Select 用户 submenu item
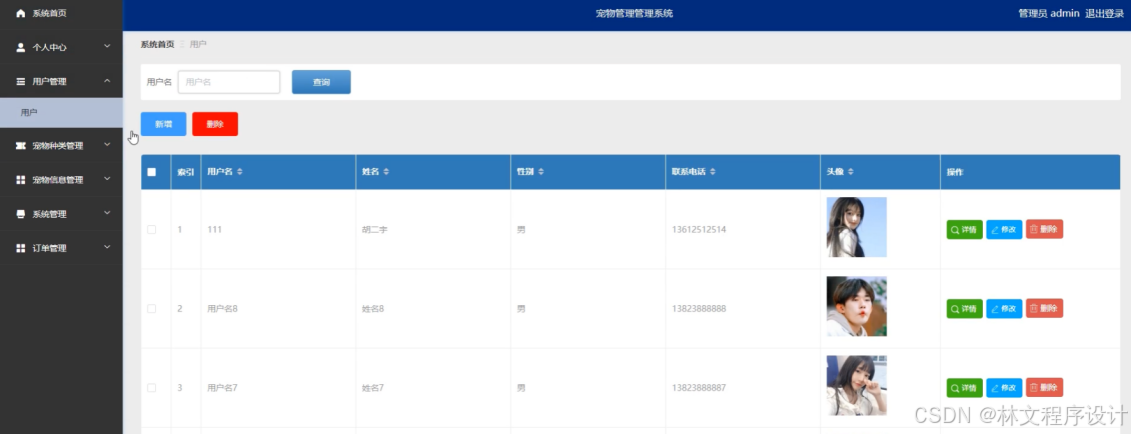Image resolution: width=1132 pixels, height=435 pixels. (x=61, y=113)
